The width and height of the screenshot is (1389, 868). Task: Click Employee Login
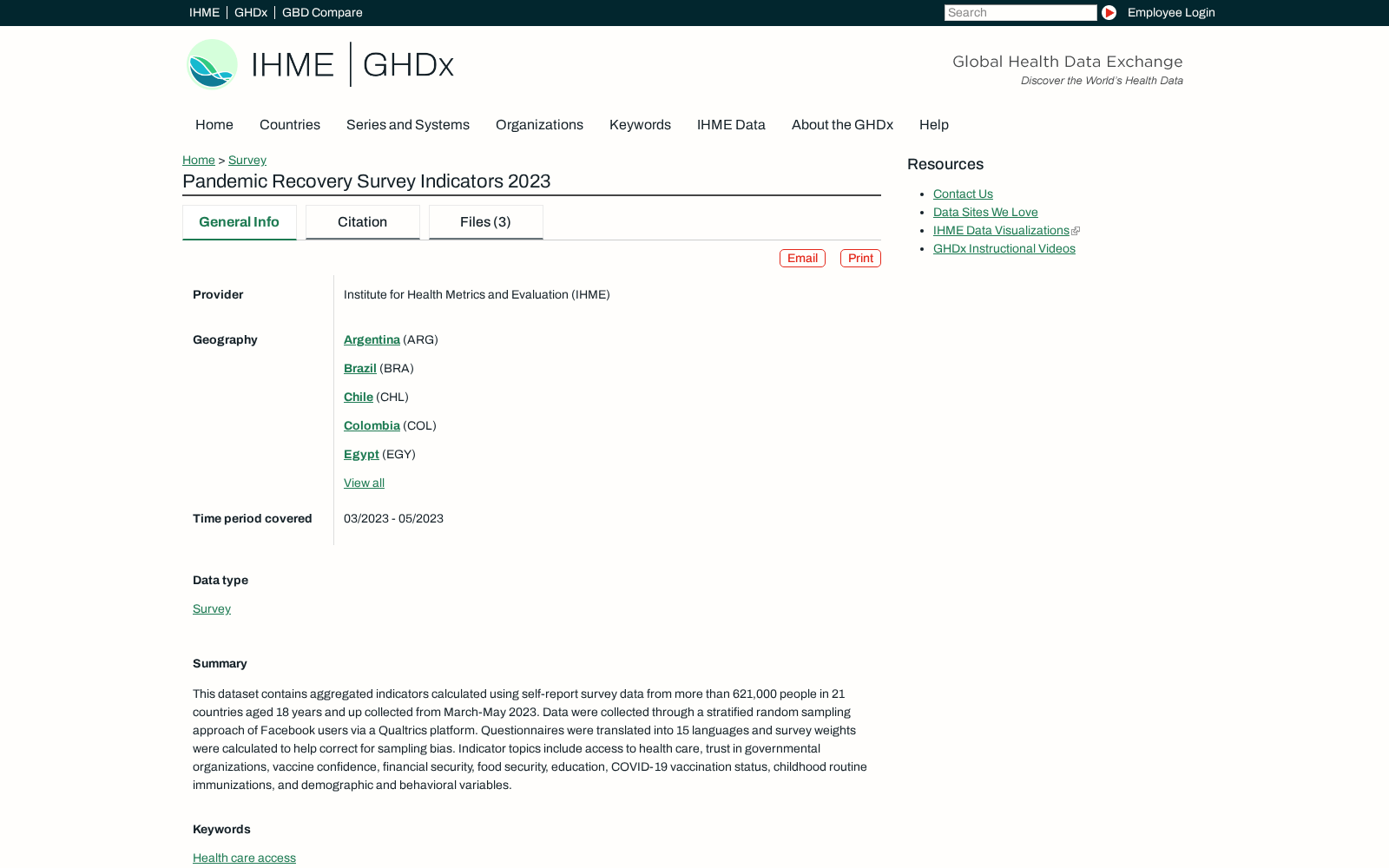1171,12
